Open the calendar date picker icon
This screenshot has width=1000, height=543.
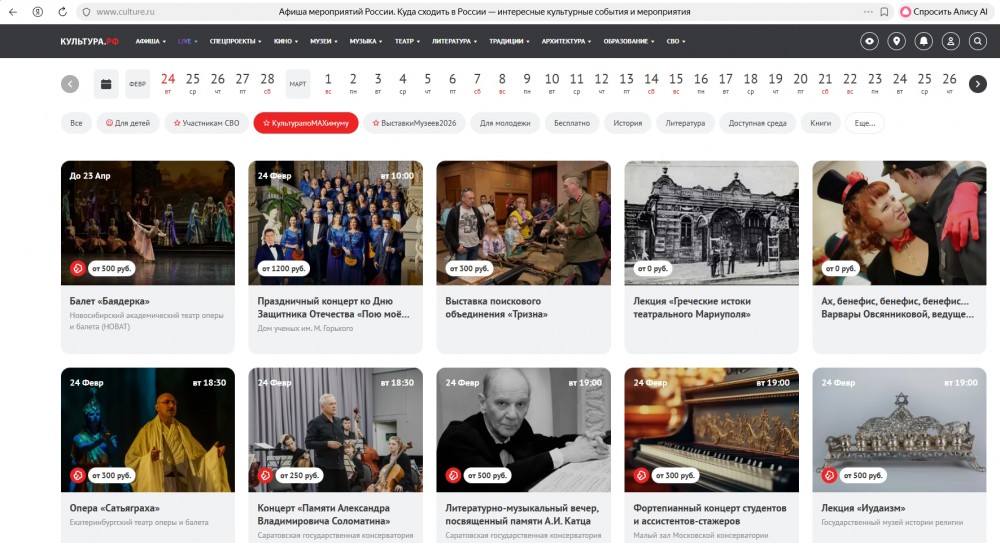point(106,84)
